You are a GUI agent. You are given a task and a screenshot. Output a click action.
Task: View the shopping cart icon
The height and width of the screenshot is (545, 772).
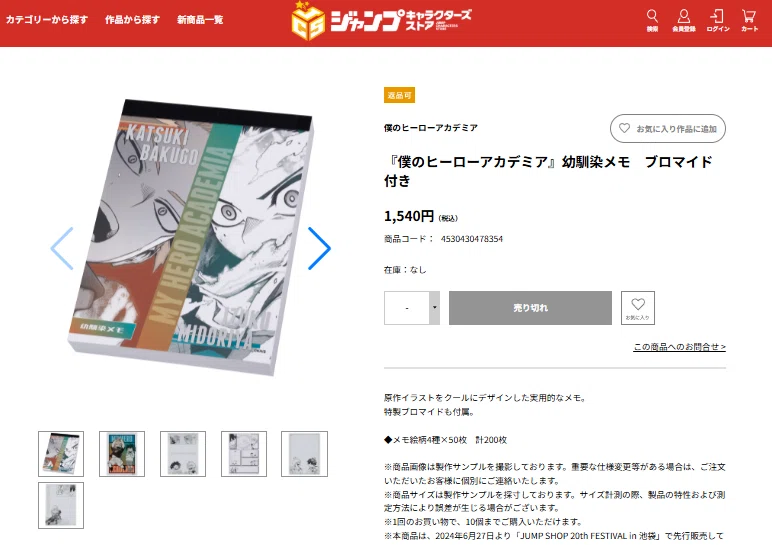pos(749,21)
